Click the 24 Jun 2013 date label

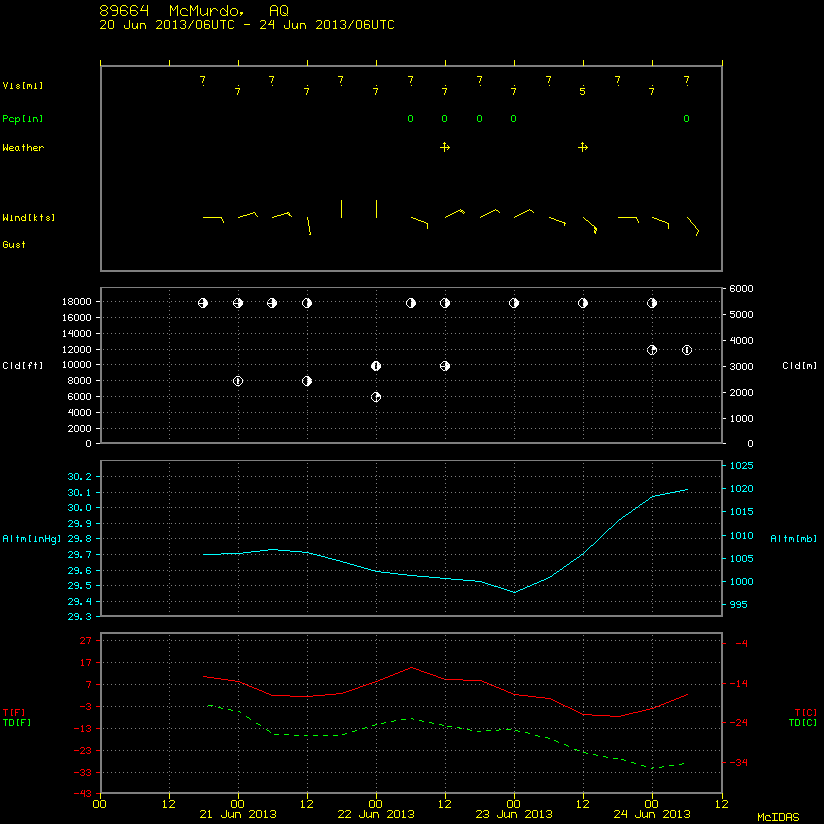(652, 815)
